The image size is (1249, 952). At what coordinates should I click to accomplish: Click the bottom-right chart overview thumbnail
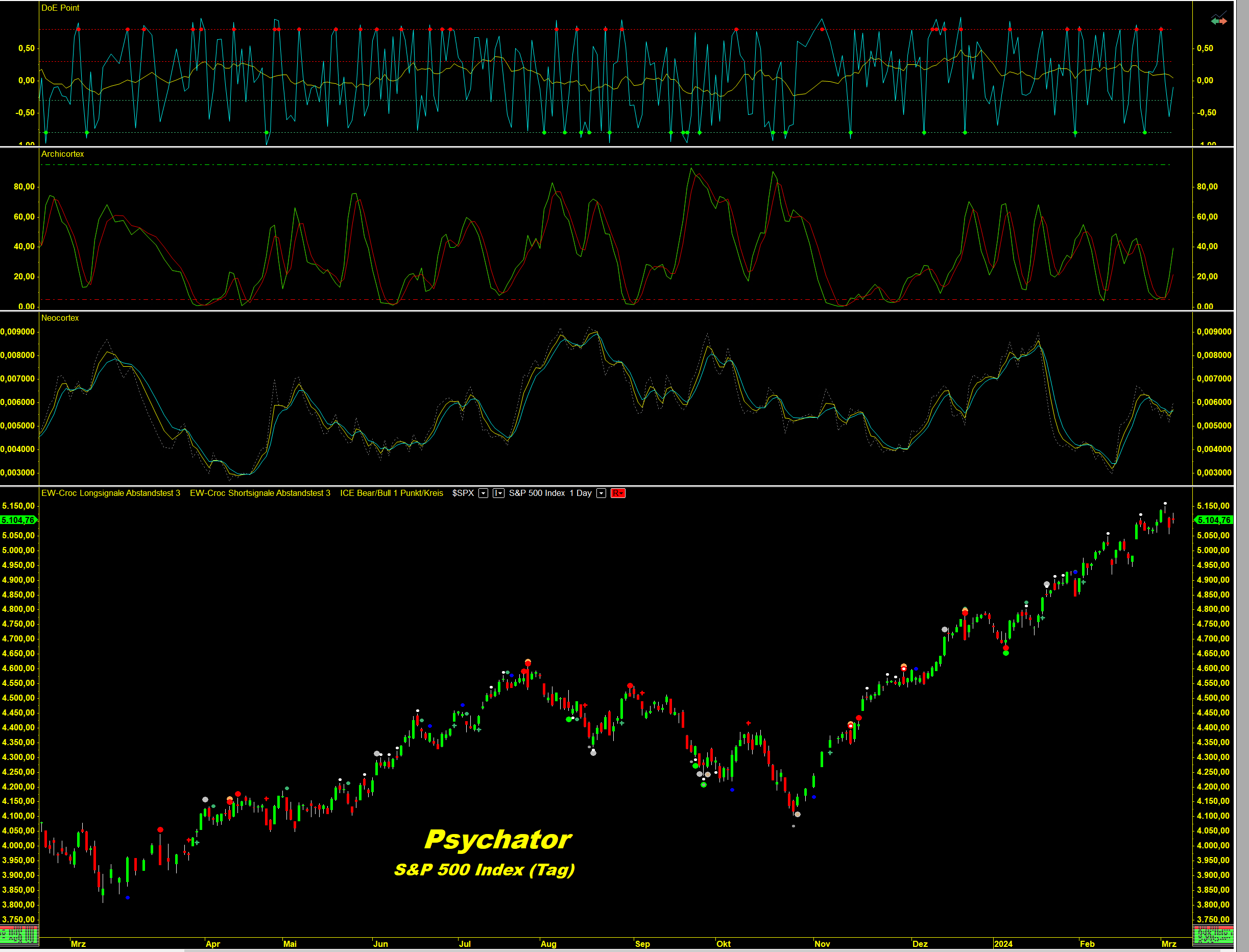click(1213, 935)
